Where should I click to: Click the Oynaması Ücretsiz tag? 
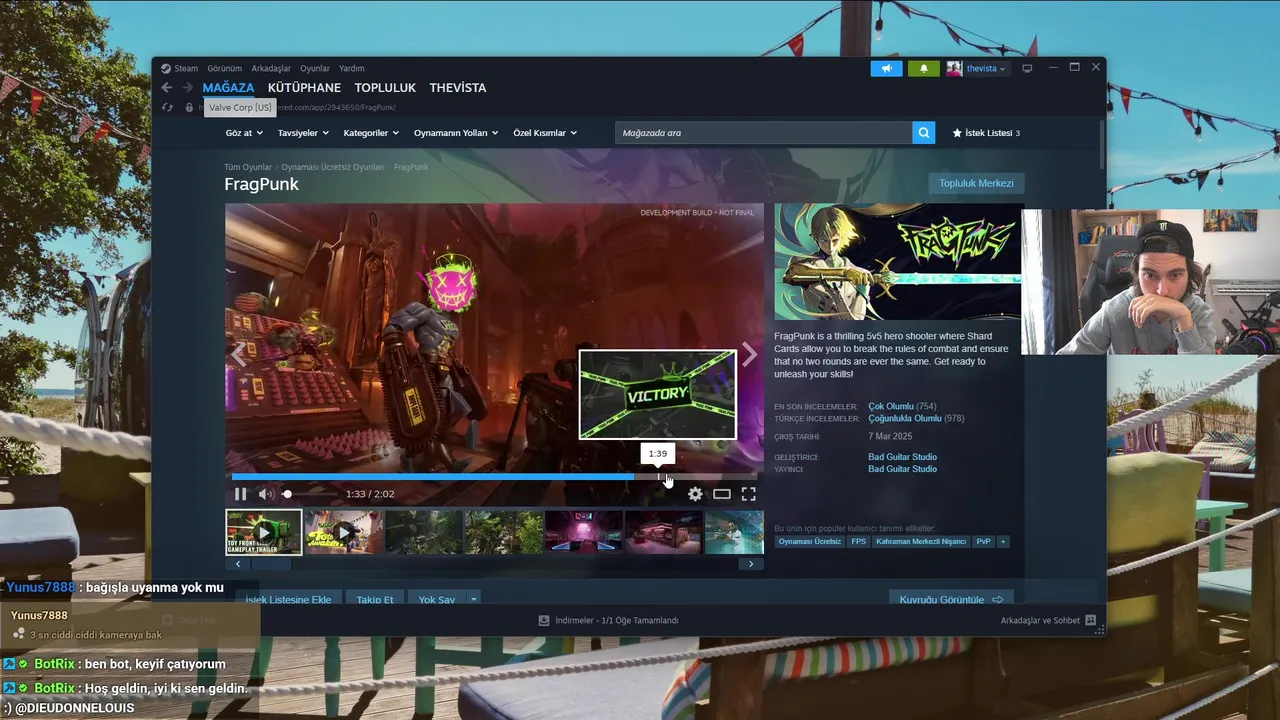coord(810,541)
